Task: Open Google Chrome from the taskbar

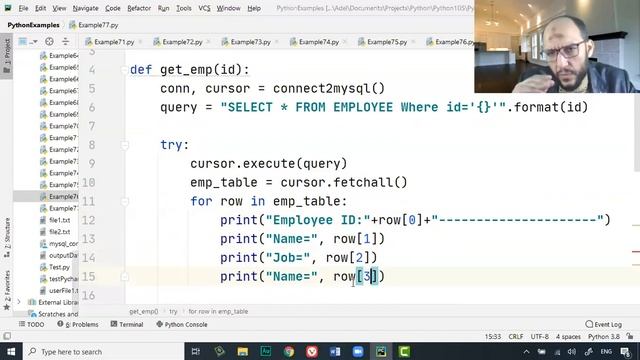Action: click(289, 352)
